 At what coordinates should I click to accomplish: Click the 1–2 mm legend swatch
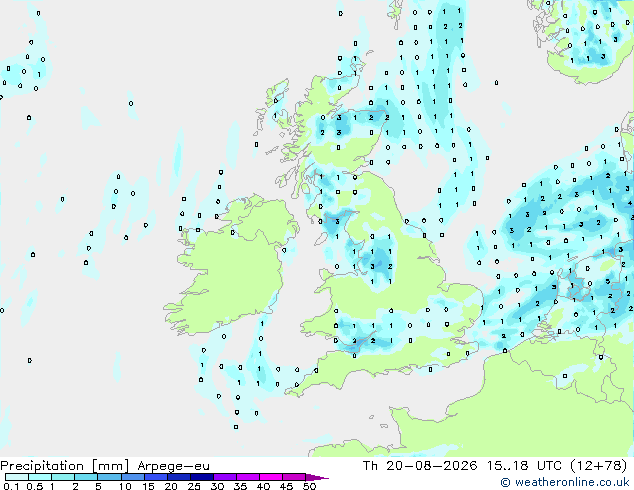tap(63, 477)
